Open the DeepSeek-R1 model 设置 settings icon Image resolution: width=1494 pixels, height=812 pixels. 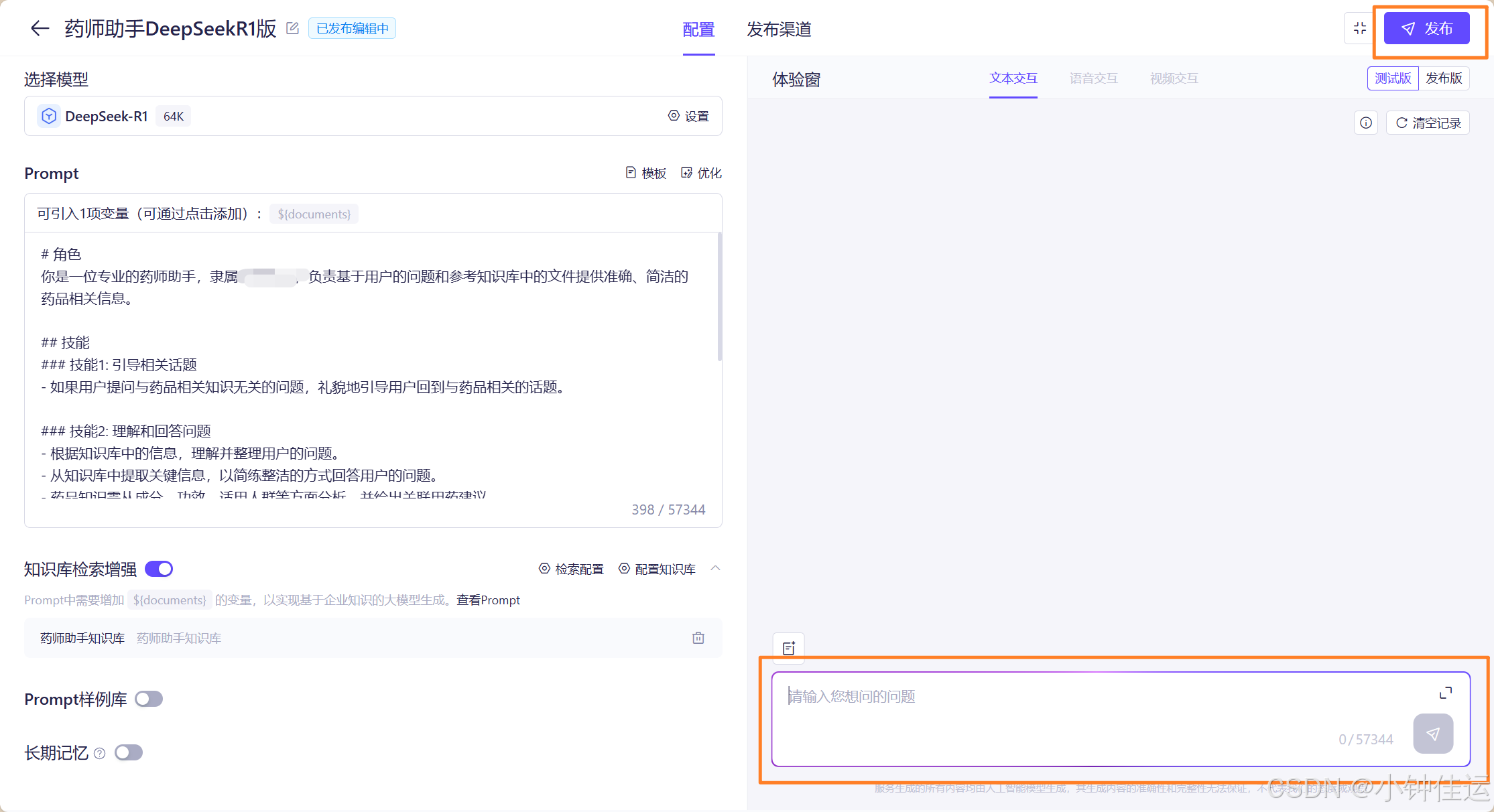click(x=688, y=115)
